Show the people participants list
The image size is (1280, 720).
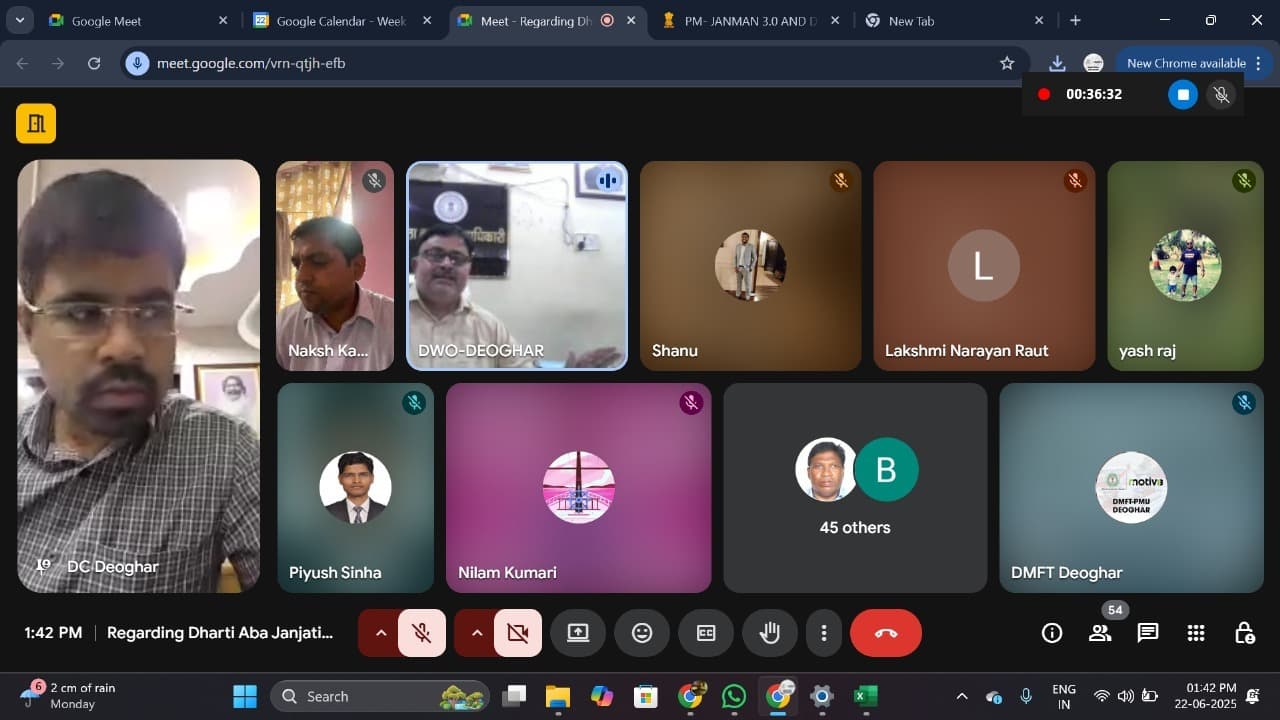pyautogui.click(x=1100, y=633)
